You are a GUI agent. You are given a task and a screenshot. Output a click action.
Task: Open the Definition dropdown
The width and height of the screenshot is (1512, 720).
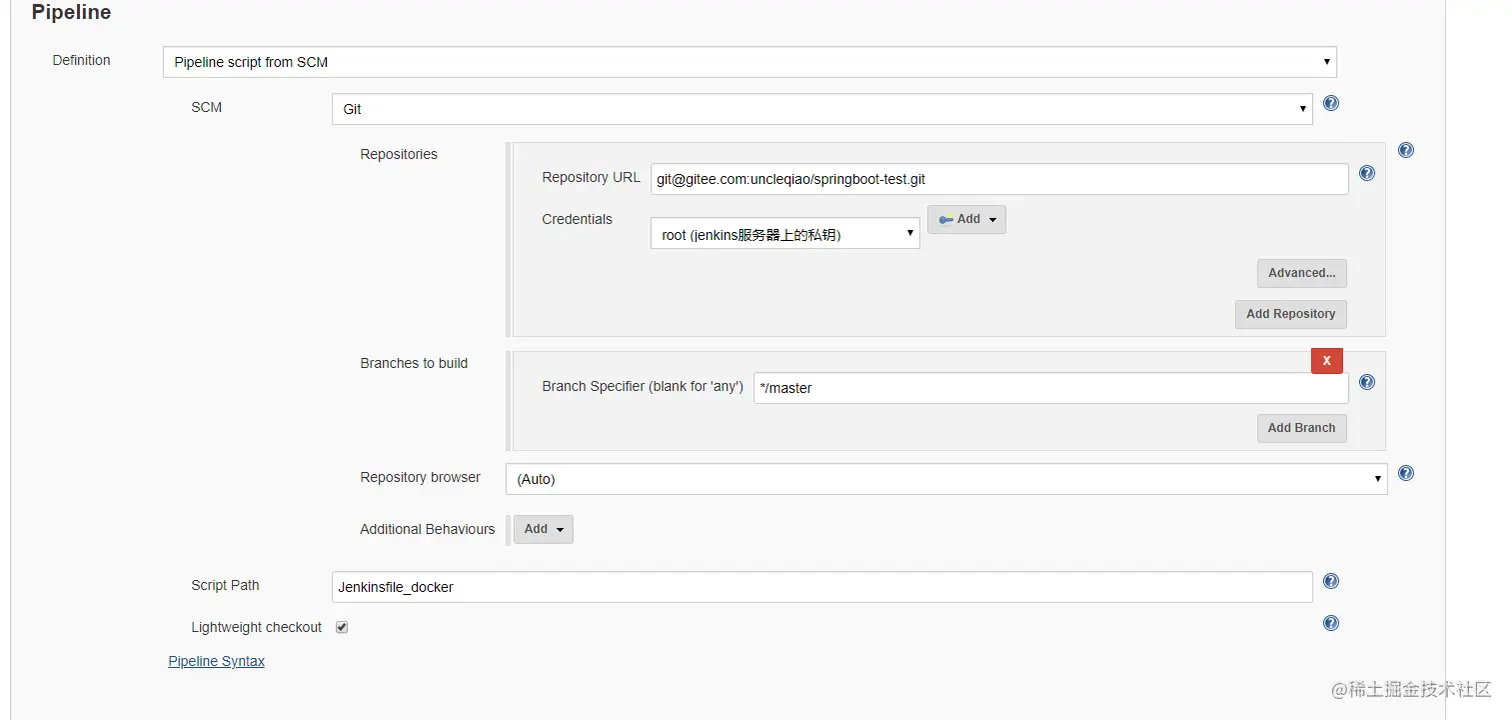click(x=750, y=62)
